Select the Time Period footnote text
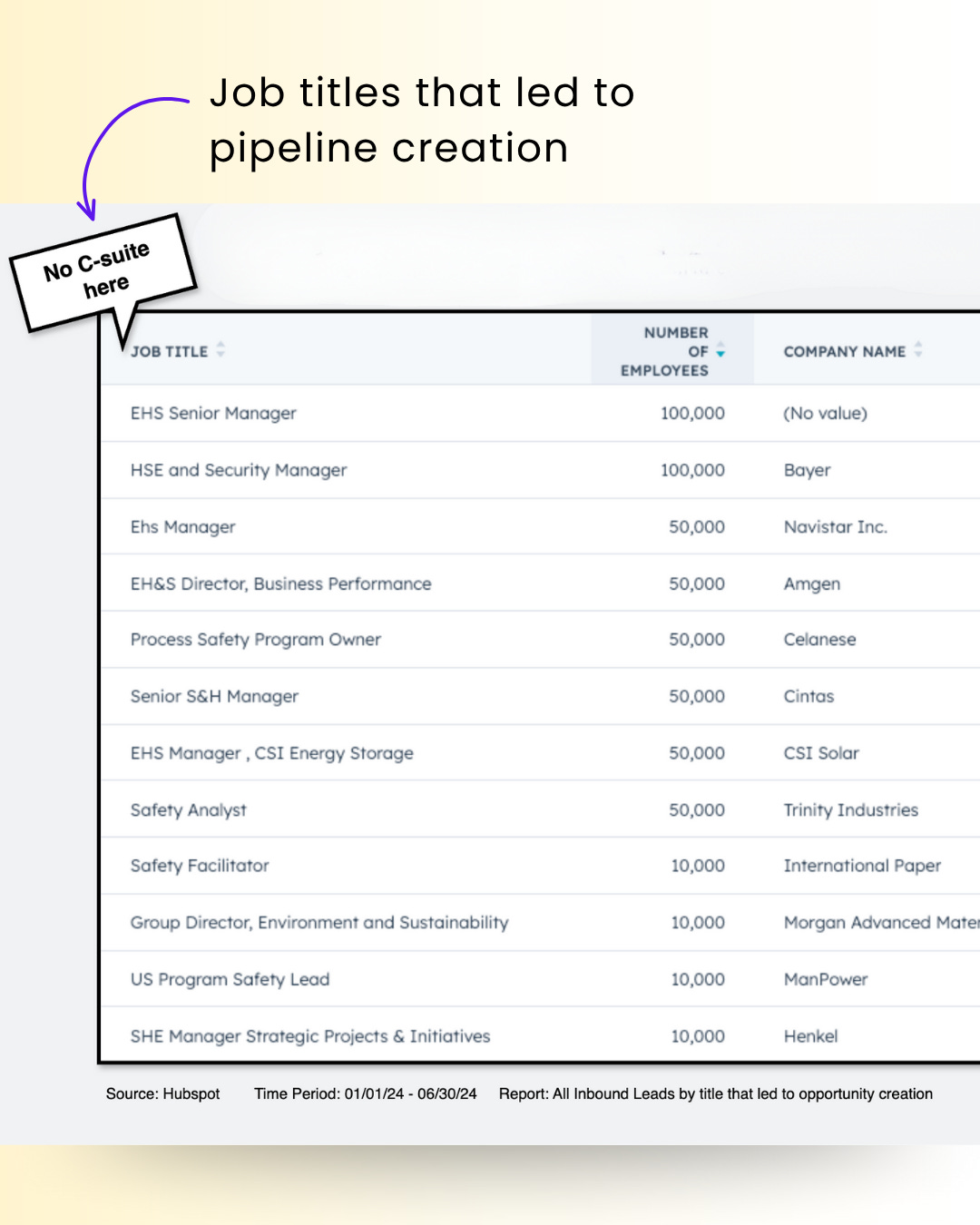This screenshot has height=1225, width=980. coord(366,1093)
